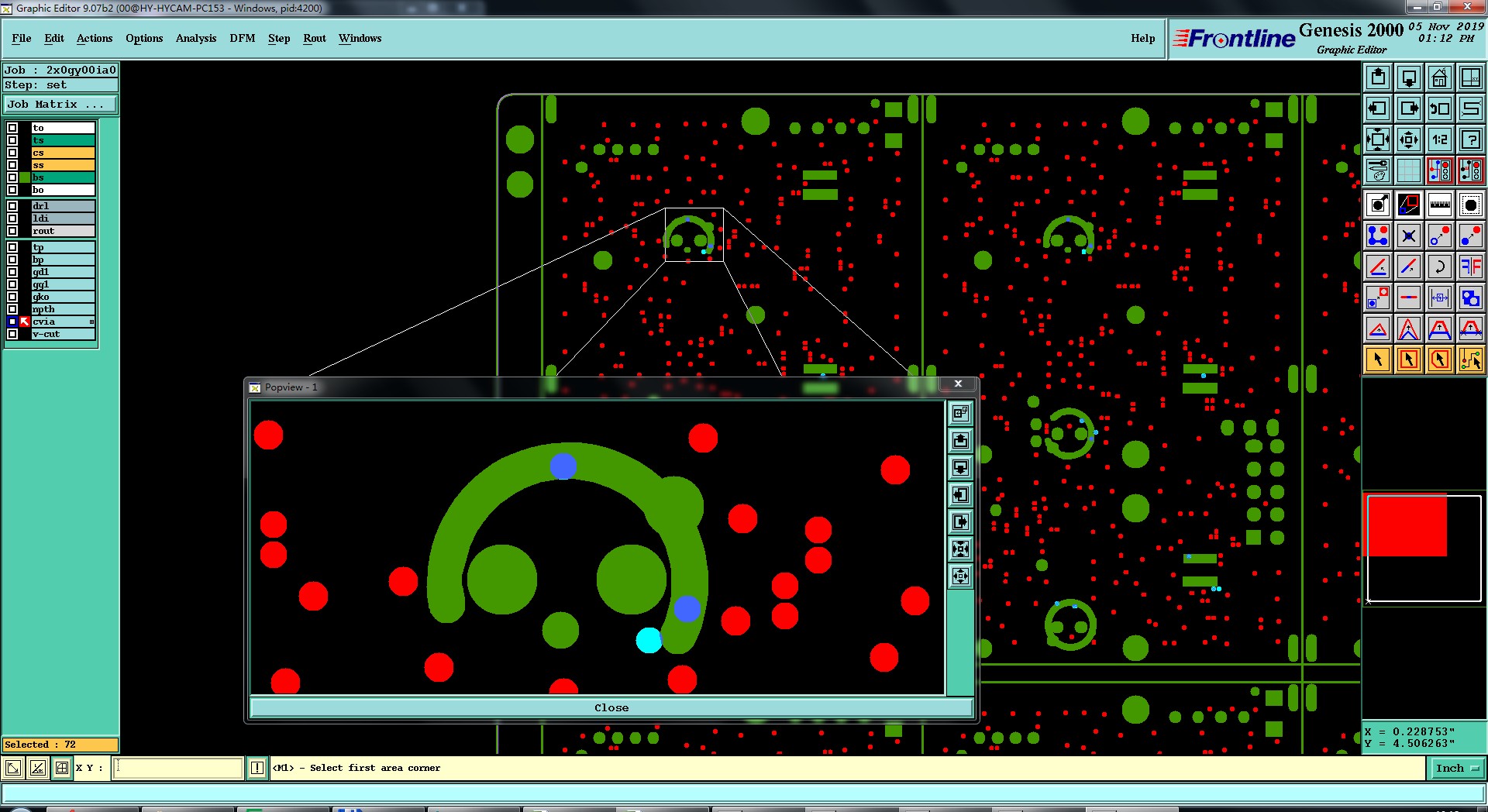This screenshot has height=812, width=1488.
Task: Click the red overview navigator rectangle
Action: pos(1407,526)
